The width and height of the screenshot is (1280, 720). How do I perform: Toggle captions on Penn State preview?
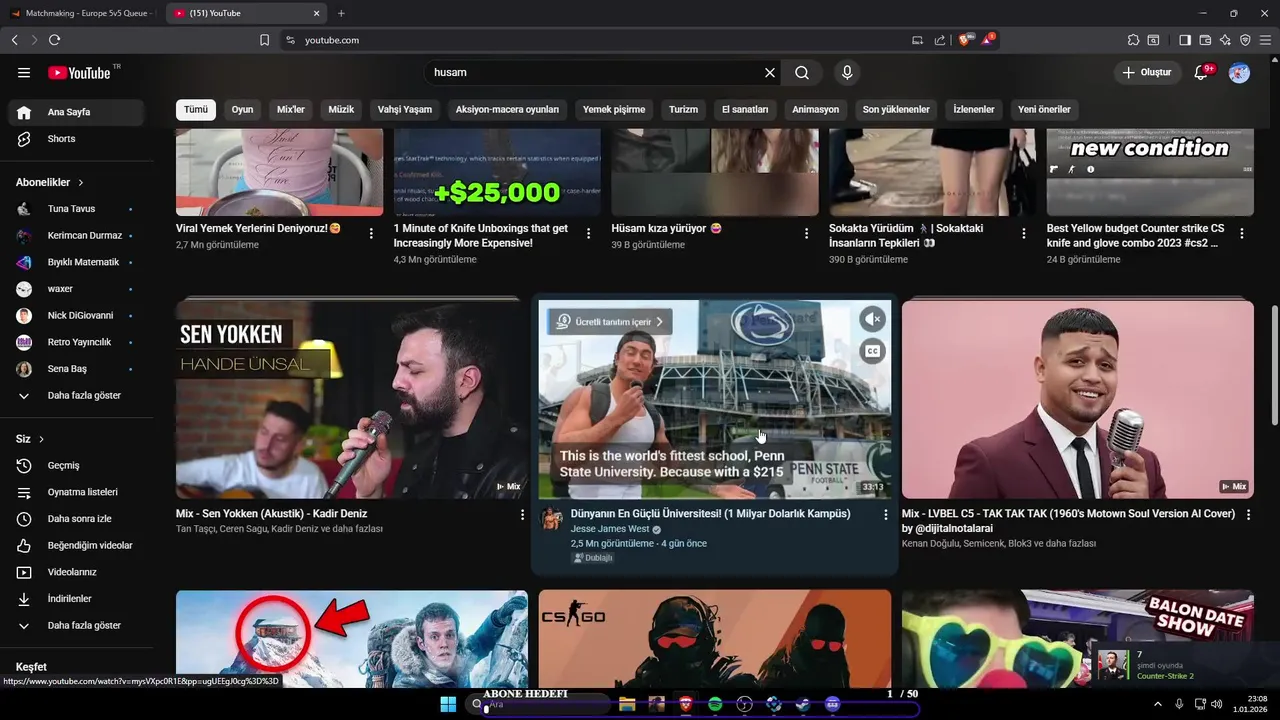(x=873, y=351)
